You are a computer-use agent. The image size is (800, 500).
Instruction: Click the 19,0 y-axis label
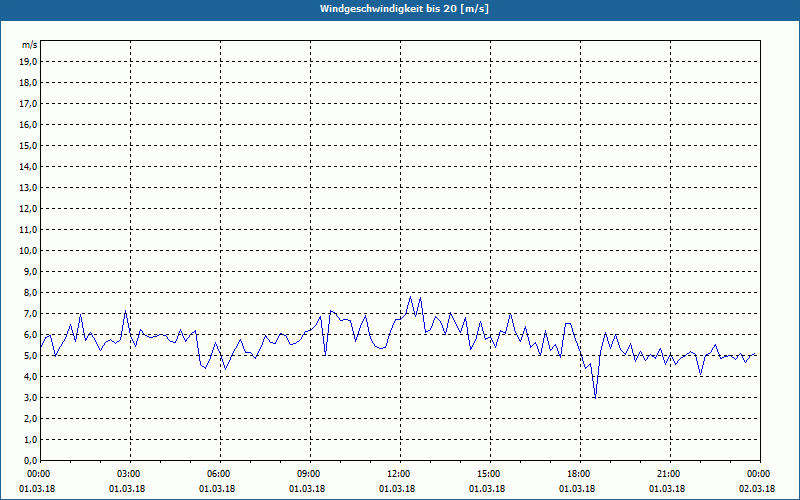tap(28, 62)
